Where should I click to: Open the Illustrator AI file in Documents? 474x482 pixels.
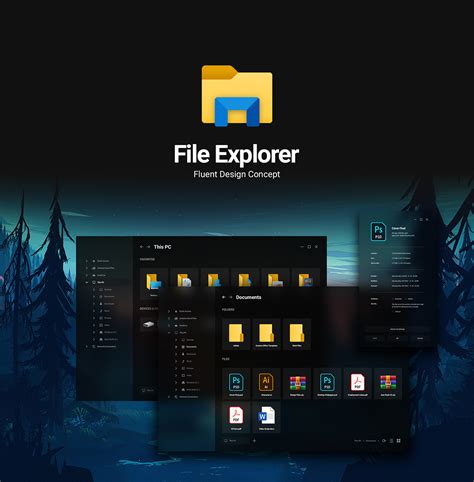(x=266, y=383)
